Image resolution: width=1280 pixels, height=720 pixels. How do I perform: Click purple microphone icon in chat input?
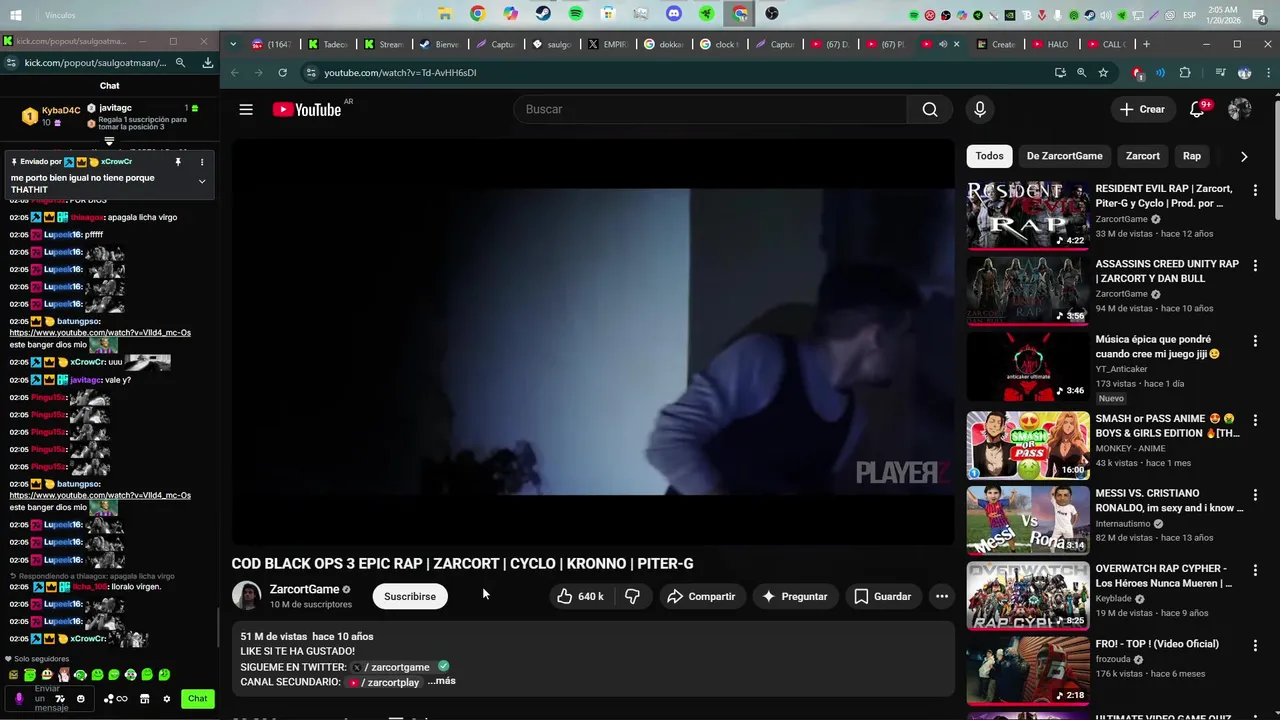pyautogui.click(x=19, y=699)
